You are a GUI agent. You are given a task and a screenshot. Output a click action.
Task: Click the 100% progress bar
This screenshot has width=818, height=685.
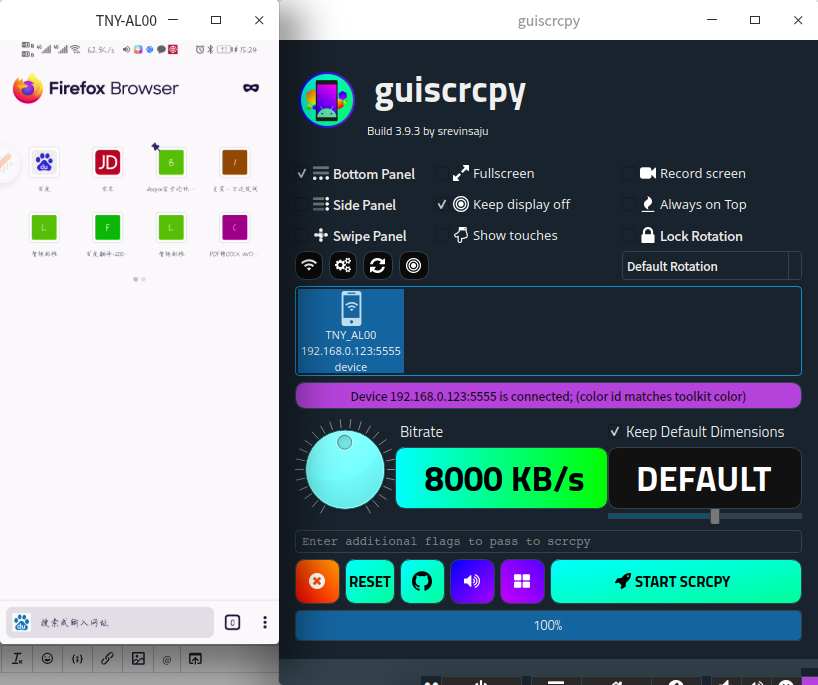point(548,625)
